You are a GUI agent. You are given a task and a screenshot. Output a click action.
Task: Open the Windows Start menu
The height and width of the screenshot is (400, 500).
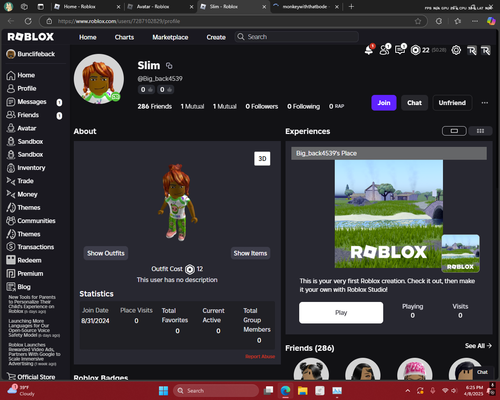click(163, 390)
